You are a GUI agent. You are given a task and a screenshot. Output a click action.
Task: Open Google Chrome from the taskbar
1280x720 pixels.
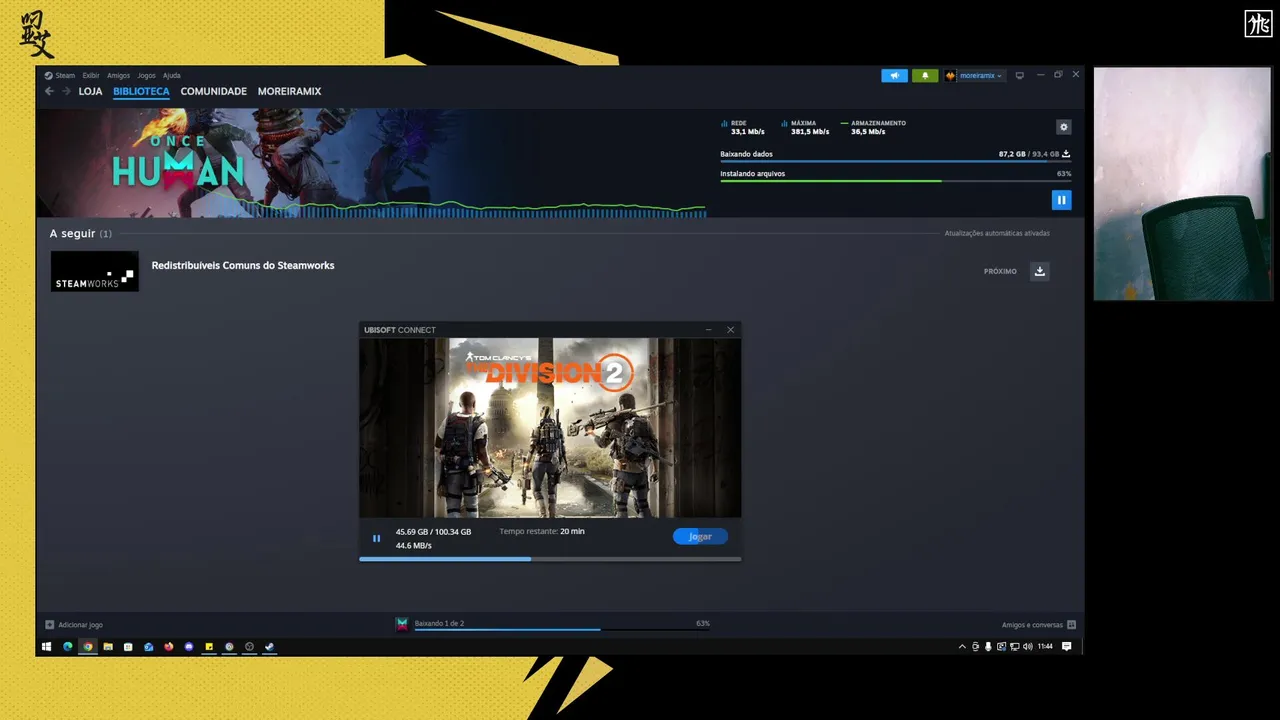(x=88, y=647)
